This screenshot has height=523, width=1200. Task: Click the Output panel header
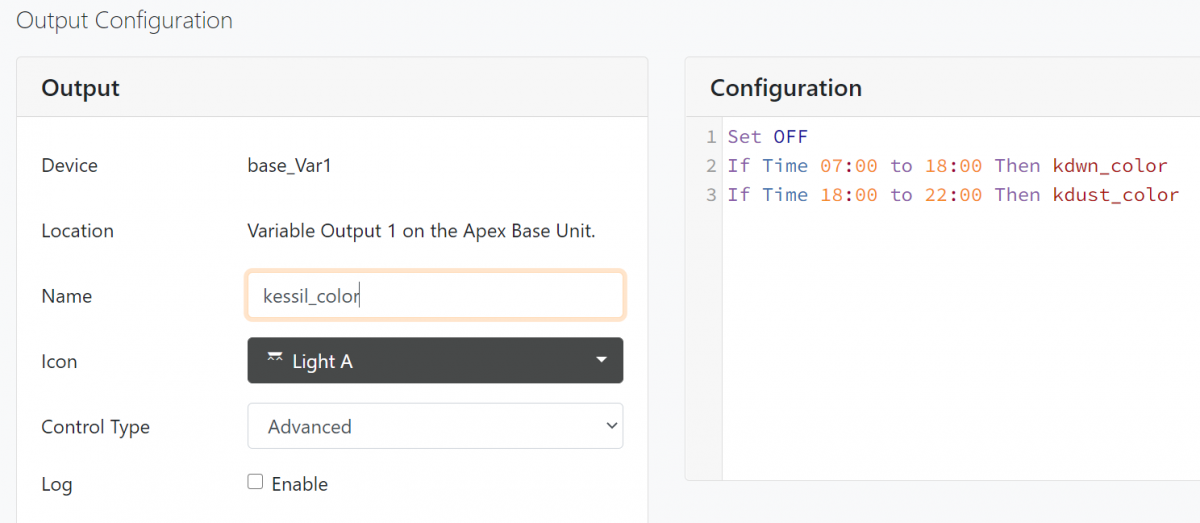(x=332, y=88)
